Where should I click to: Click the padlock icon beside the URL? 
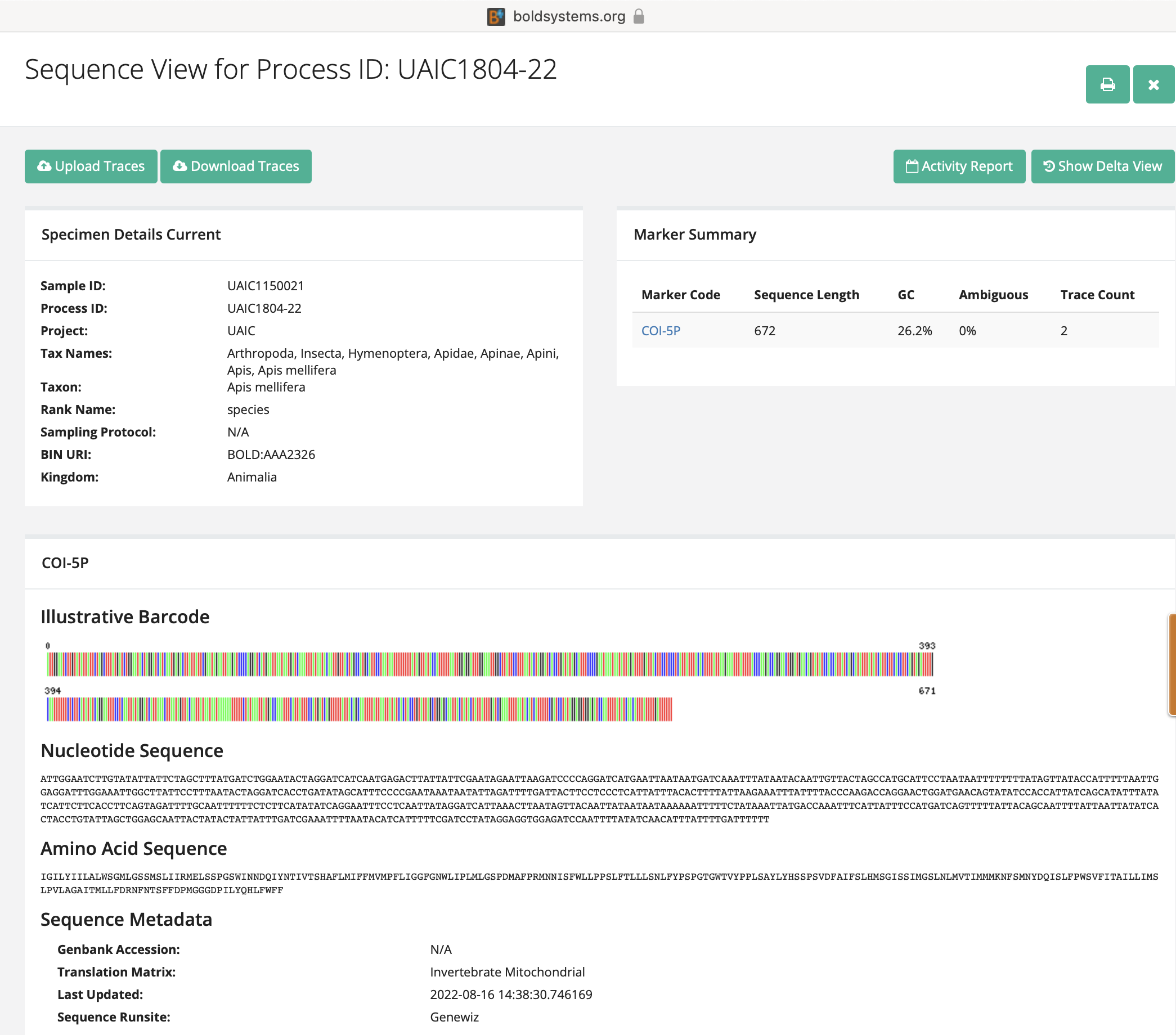(638, 16)
